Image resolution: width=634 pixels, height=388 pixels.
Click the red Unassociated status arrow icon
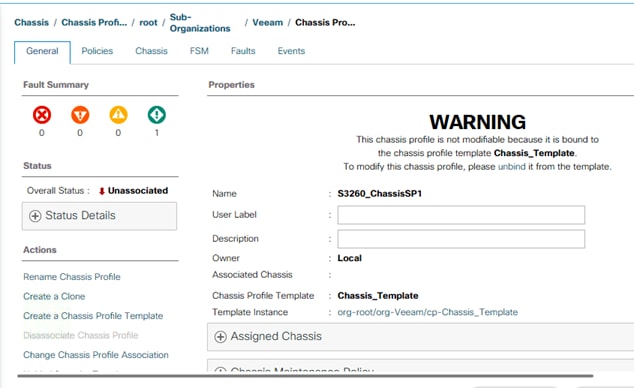102,191
